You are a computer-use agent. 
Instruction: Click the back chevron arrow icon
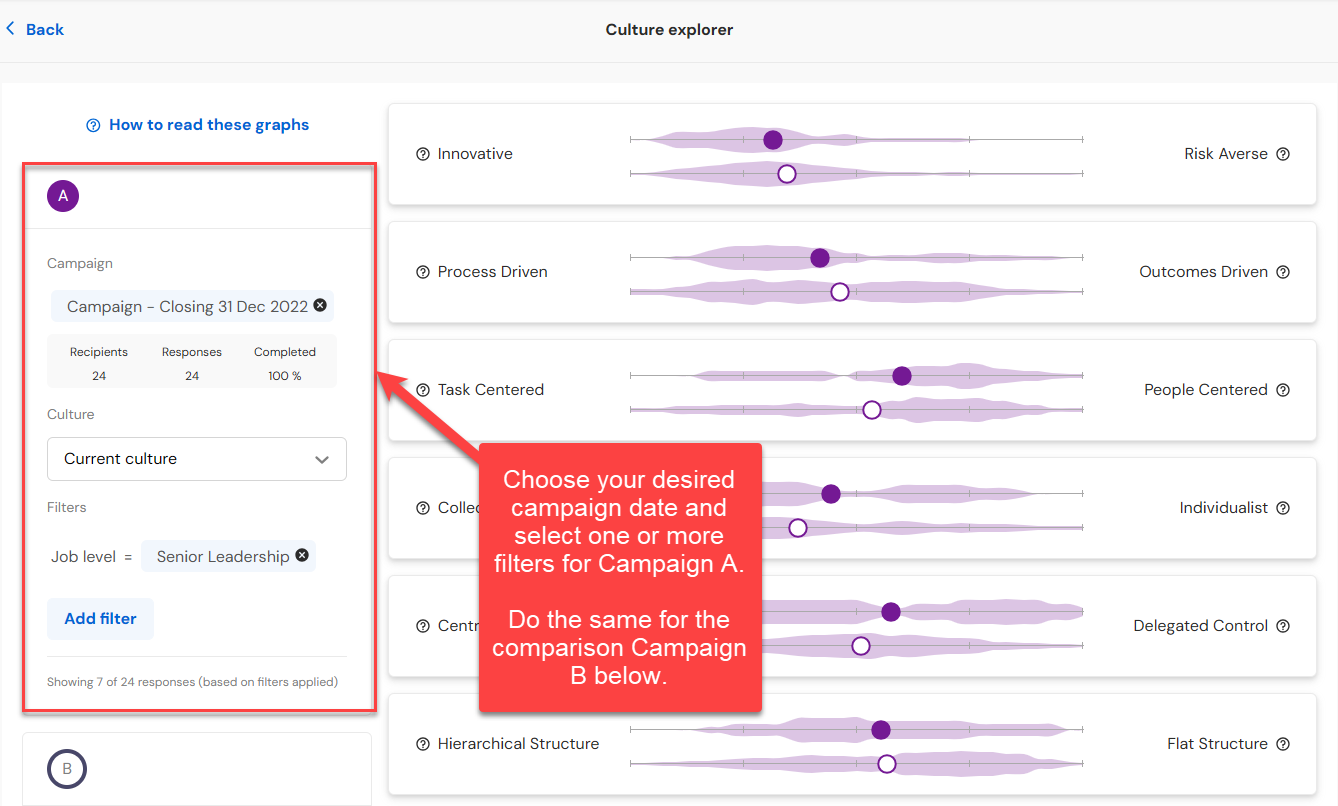point(11,29)
